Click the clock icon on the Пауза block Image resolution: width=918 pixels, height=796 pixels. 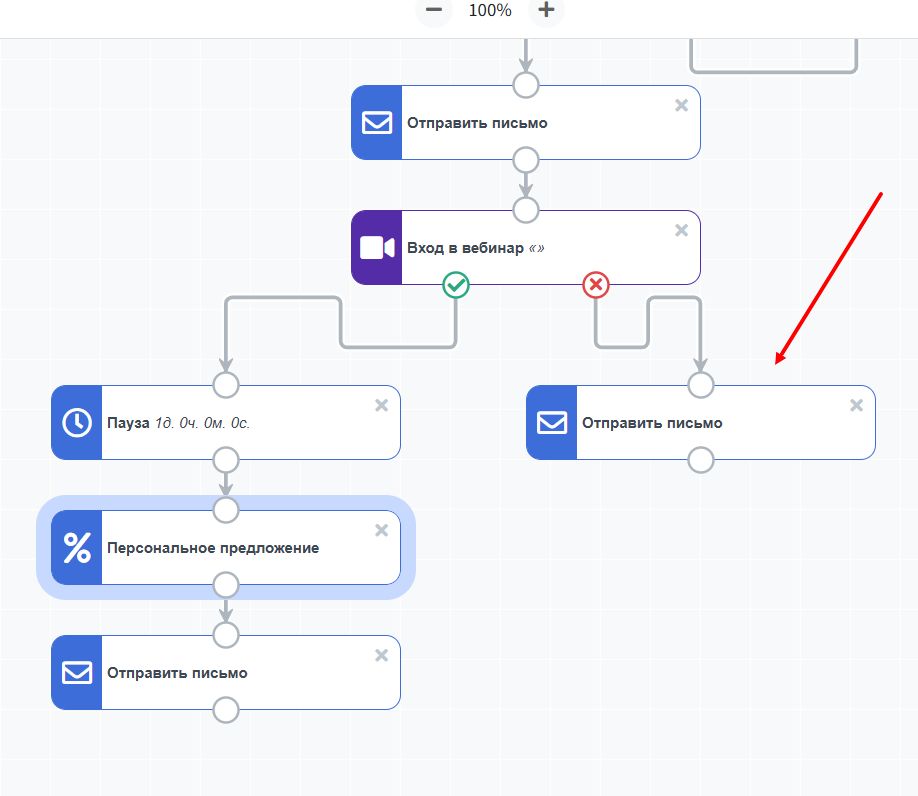point(76,423)
